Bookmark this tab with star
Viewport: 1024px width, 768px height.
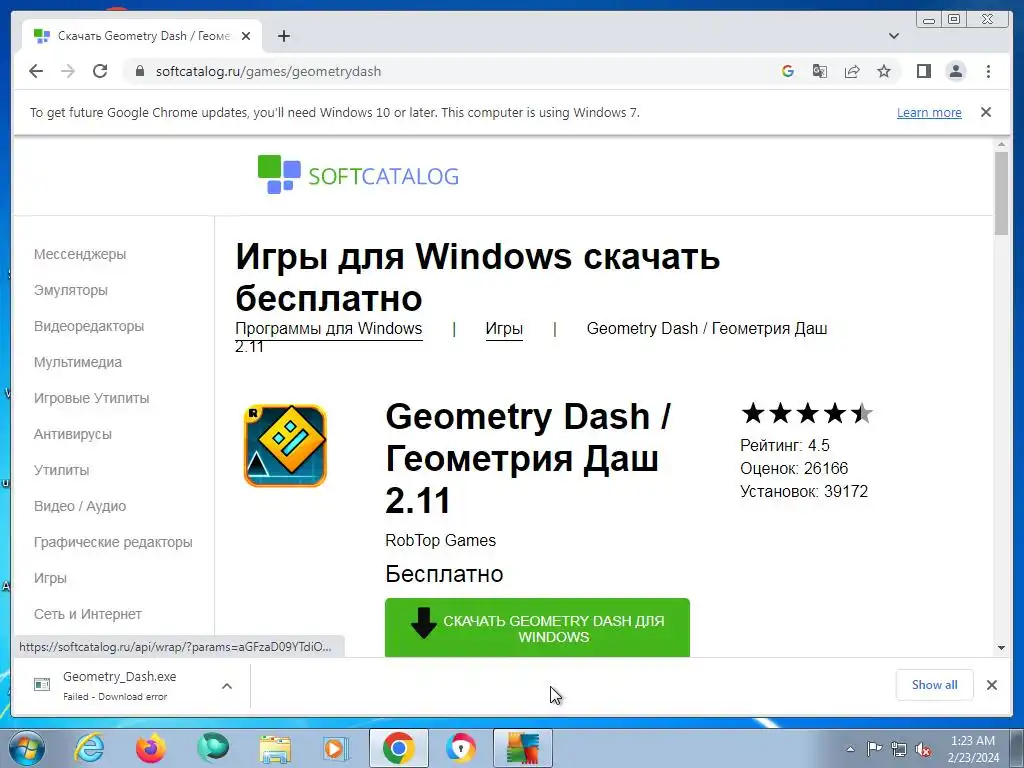point(884,71)
